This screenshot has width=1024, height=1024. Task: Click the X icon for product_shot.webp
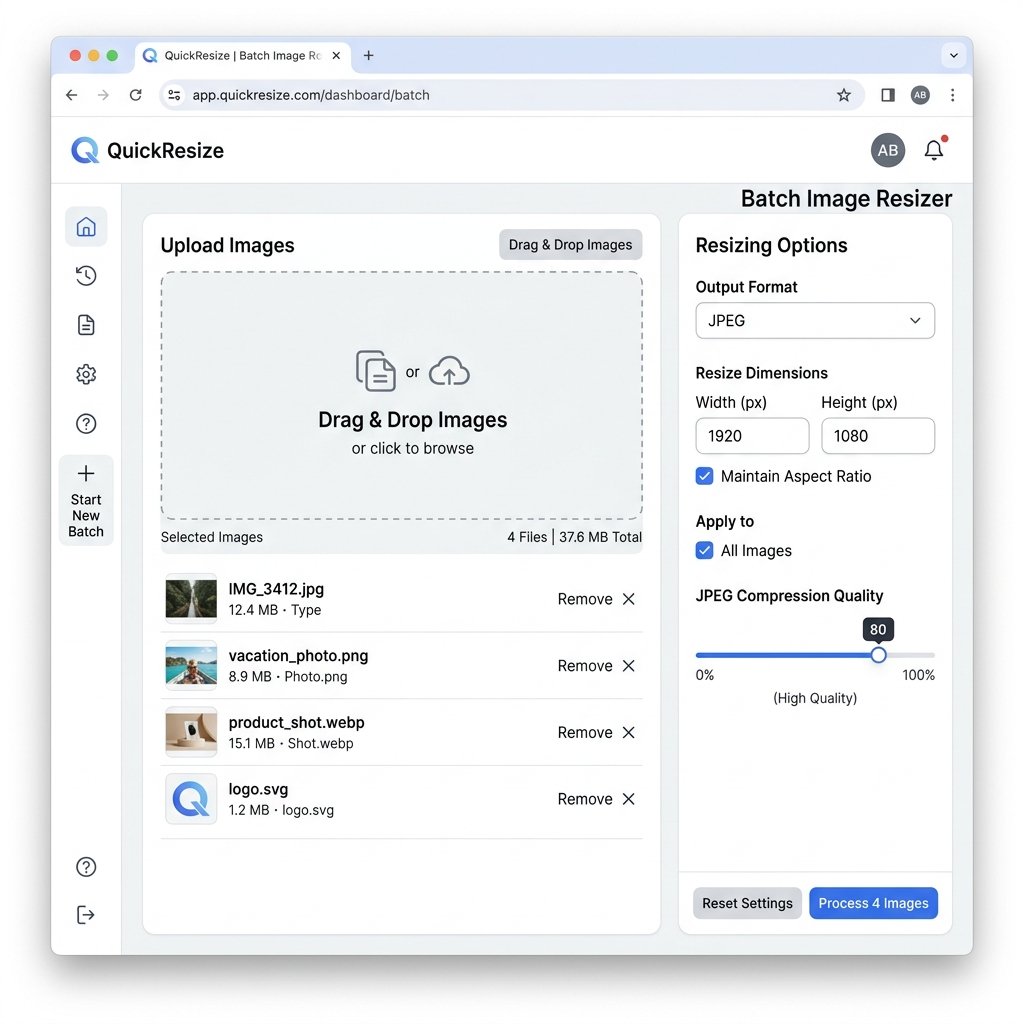coord(628,732)
